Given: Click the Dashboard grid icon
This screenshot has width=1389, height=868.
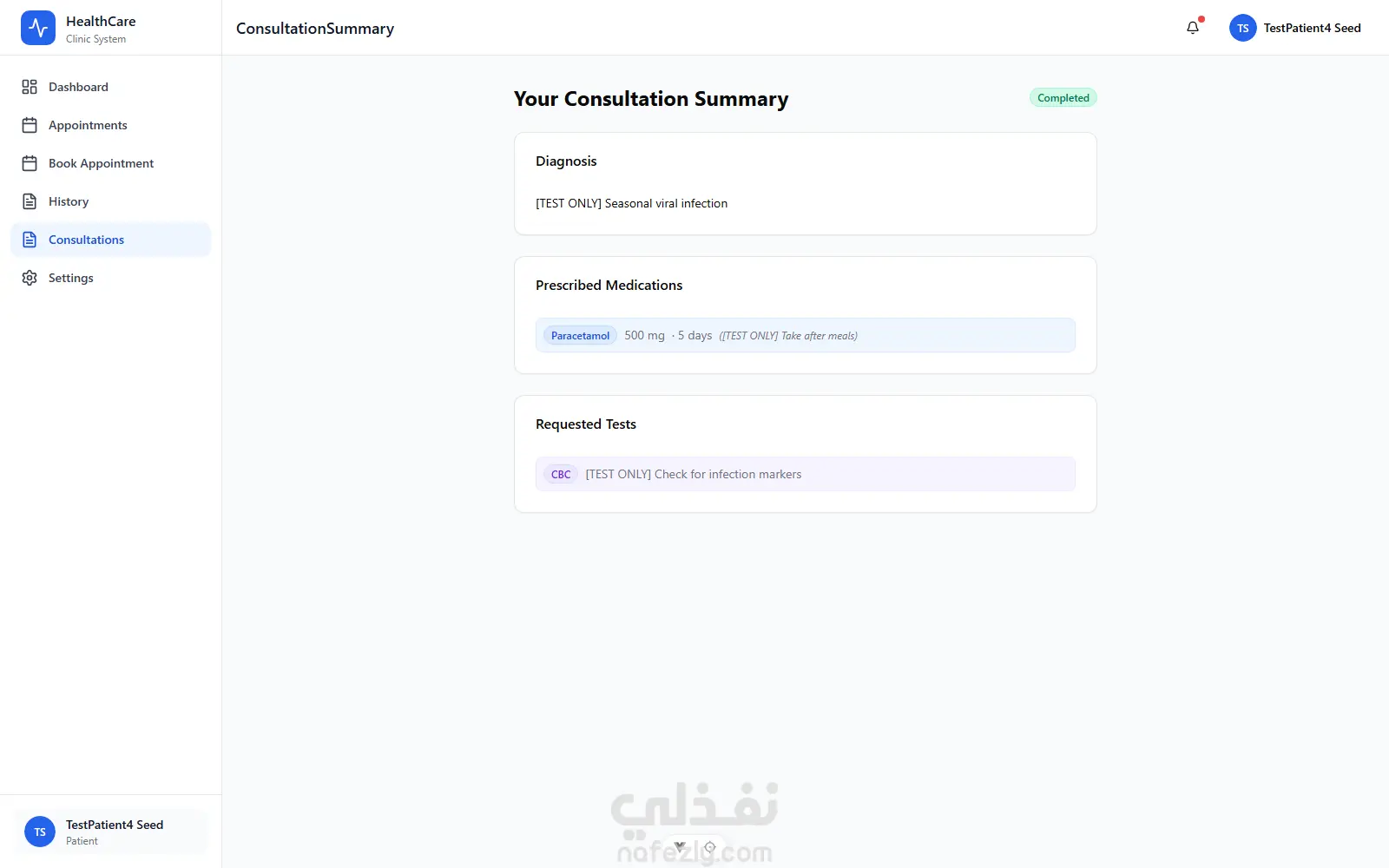Looking at the screenshot, I should [x=30, y=87].
